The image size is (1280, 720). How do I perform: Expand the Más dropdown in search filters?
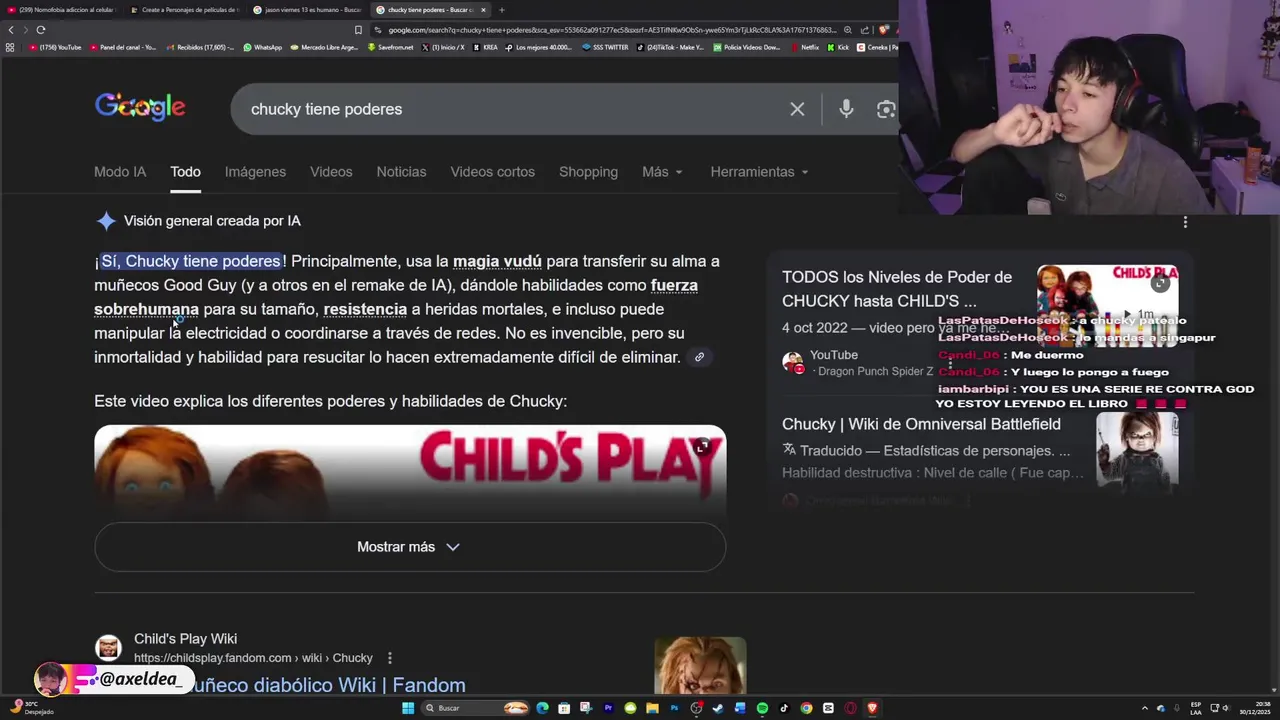coord(662,172)
